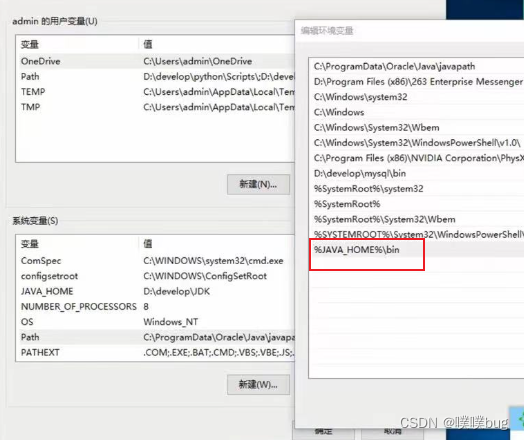Confirm with 确定 in edit environment variable dialog
This screenshot has width=524, height=440.
pyautogui.click(x=323, y=432)
